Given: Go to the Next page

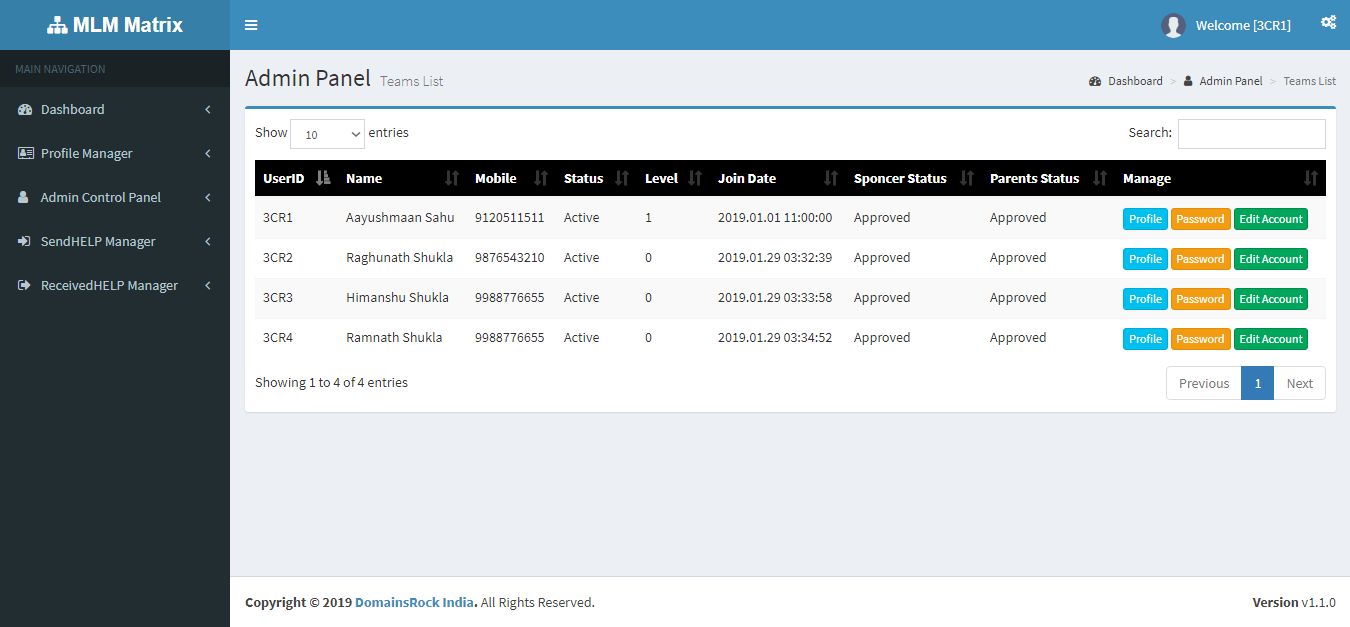Looking at the screenshot, I should [1299, 383].
